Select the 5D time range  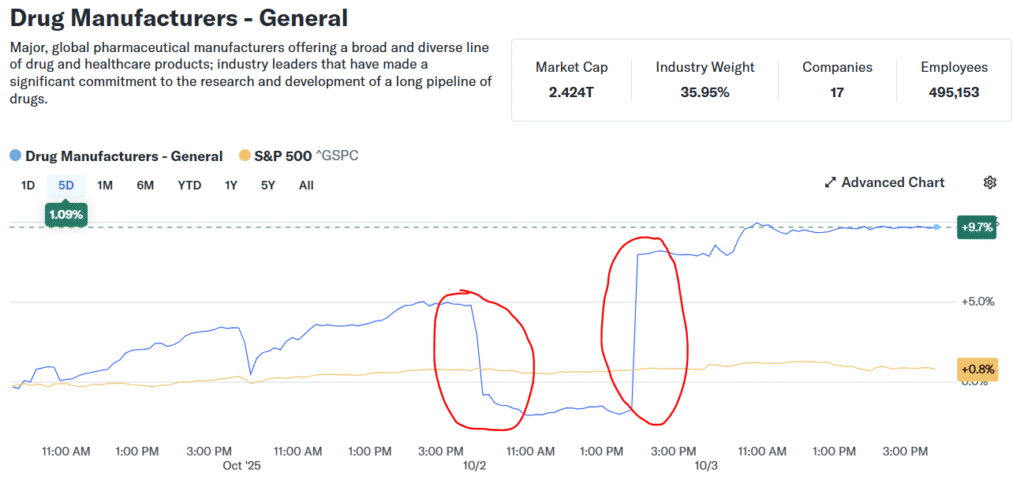click(66, 185)
